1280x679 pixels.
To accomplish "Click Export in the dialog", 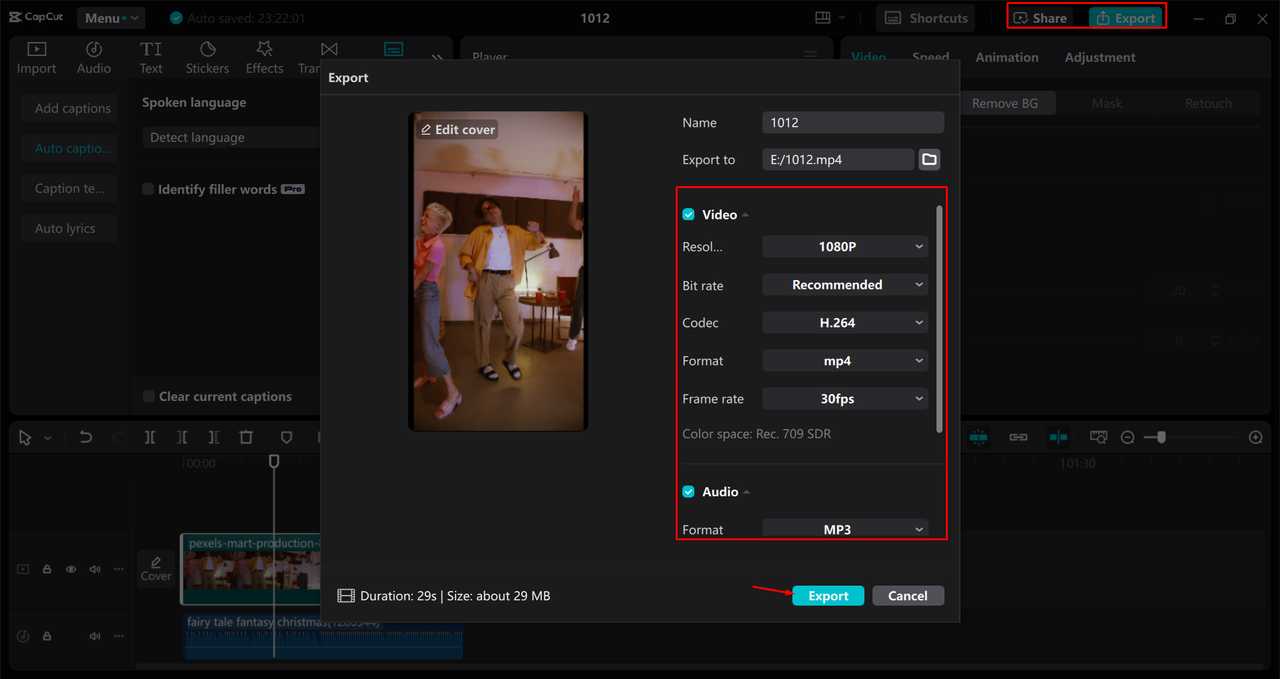I will pyautogui.click(x=828, y=596).
